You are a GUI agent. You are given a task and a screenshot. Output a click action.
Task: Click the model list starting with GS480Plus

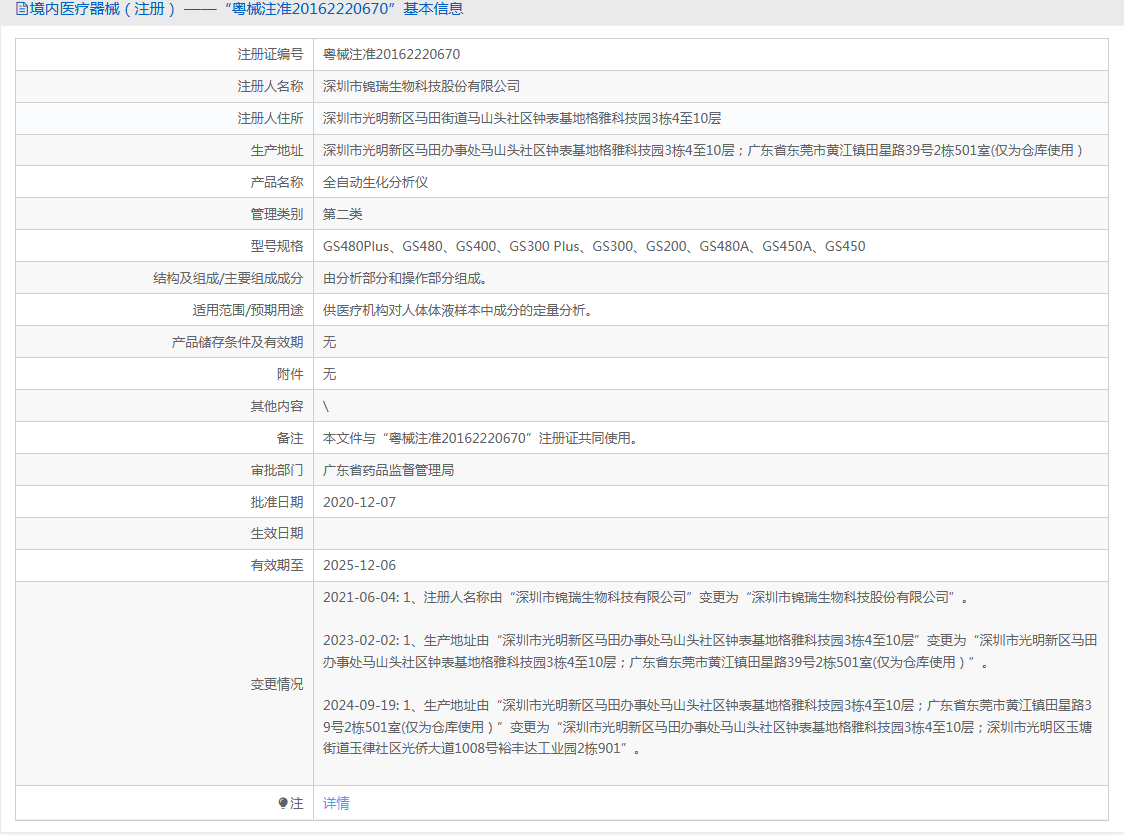coord(594,247)
